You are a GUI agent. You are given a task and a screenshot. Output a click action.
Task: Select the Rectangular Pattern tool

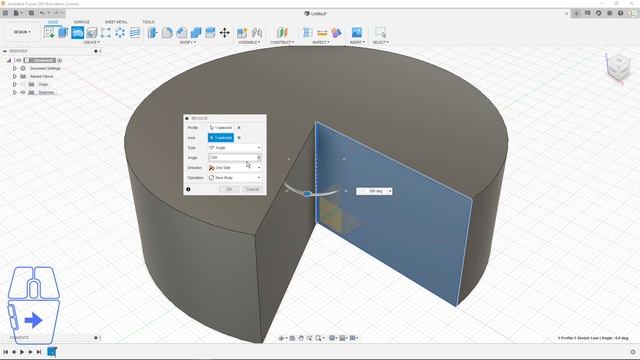(x=106, y=32)
